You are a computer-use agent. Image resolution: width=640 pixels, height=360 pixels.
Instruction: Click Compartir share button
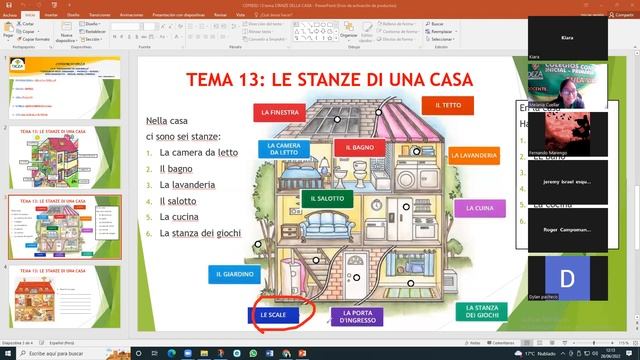[x=621, y=15]
